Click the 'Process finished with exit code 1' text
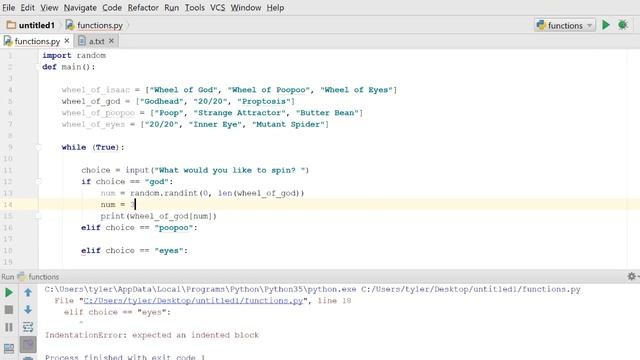Viewport: 640px width, 360px height. tap(125, 357)
